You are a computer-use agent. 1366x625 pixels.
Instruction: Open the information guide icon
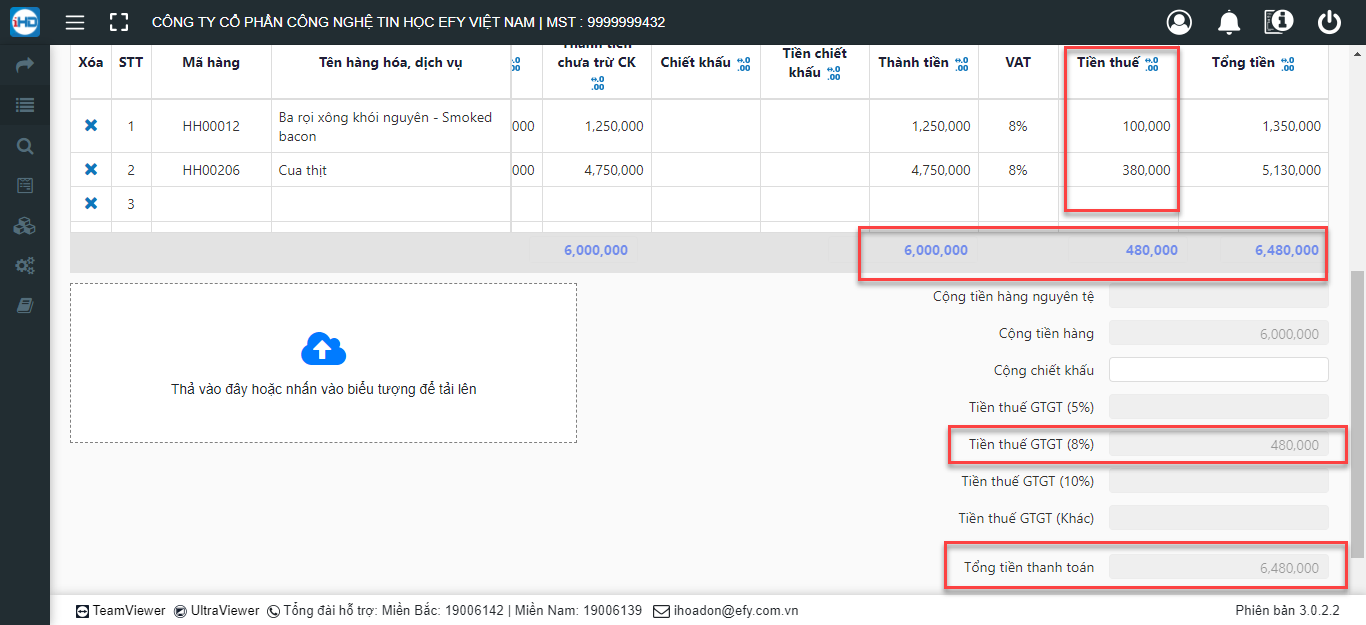click(x=1279, y=22)
